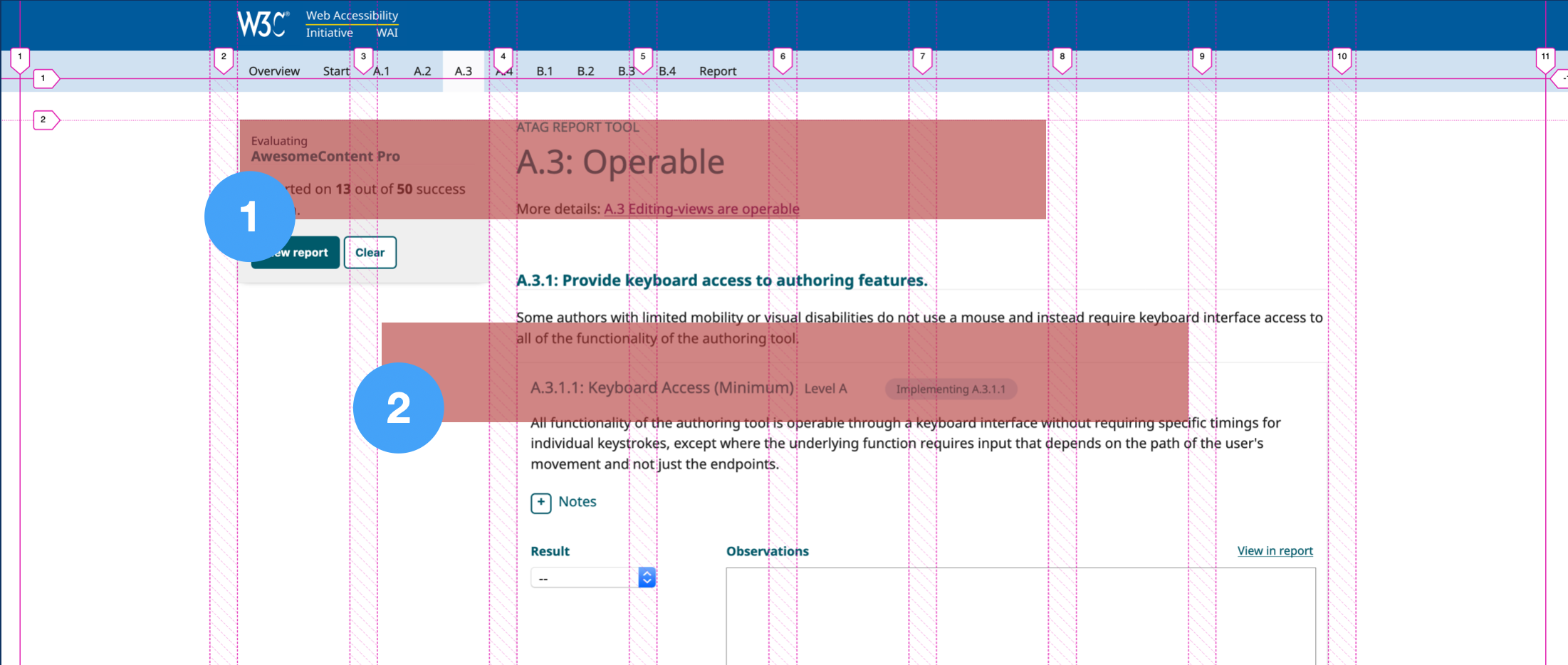
Task: Click inside the Observations text area
Action: 1018,616
